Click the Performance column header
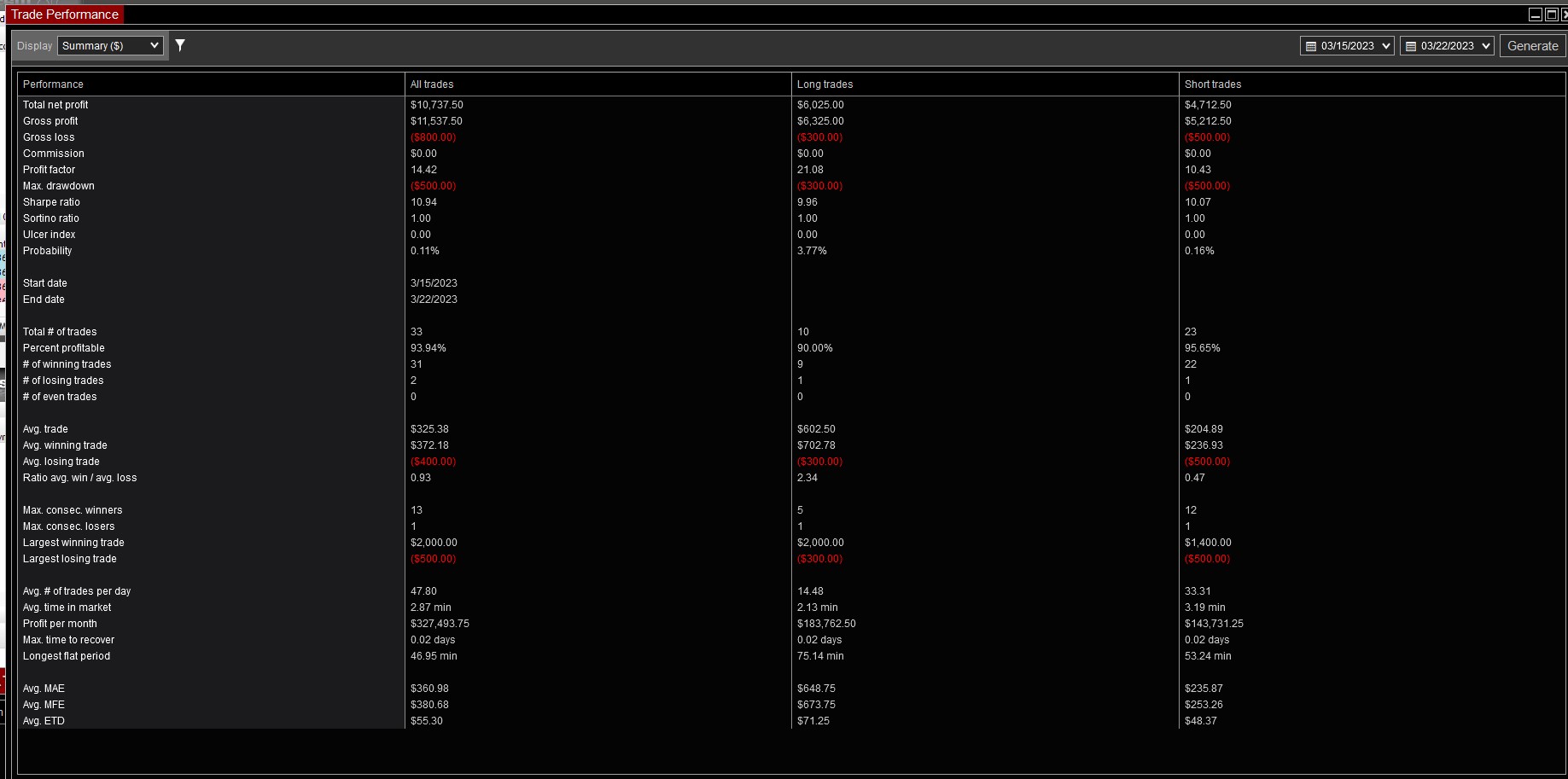 tap(211, 84)
